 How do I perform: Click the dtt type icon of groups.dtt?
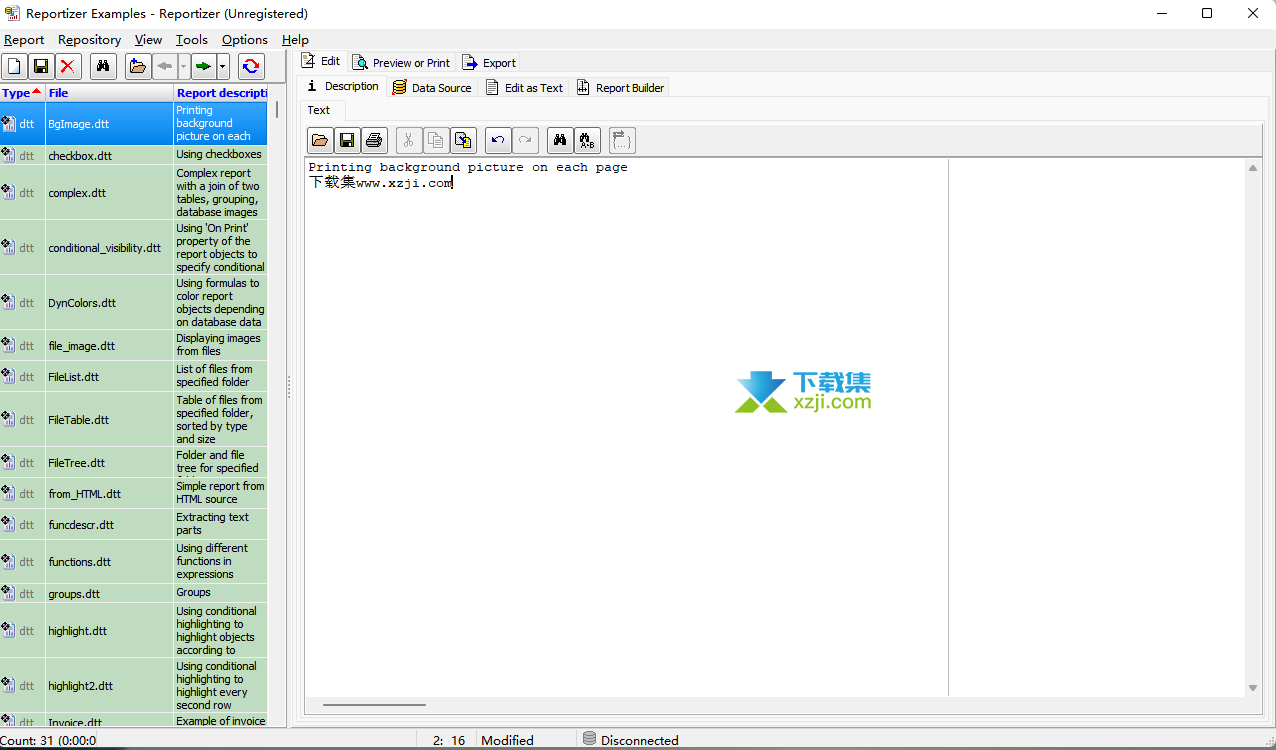[9, 594]
